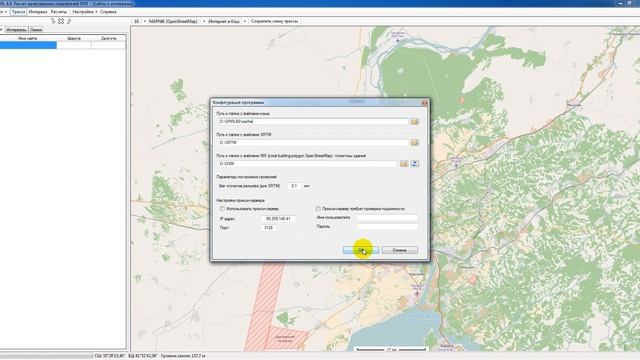Toggle proxy server requires authentication checkbox
640x360 pixels.
[318, 209]
